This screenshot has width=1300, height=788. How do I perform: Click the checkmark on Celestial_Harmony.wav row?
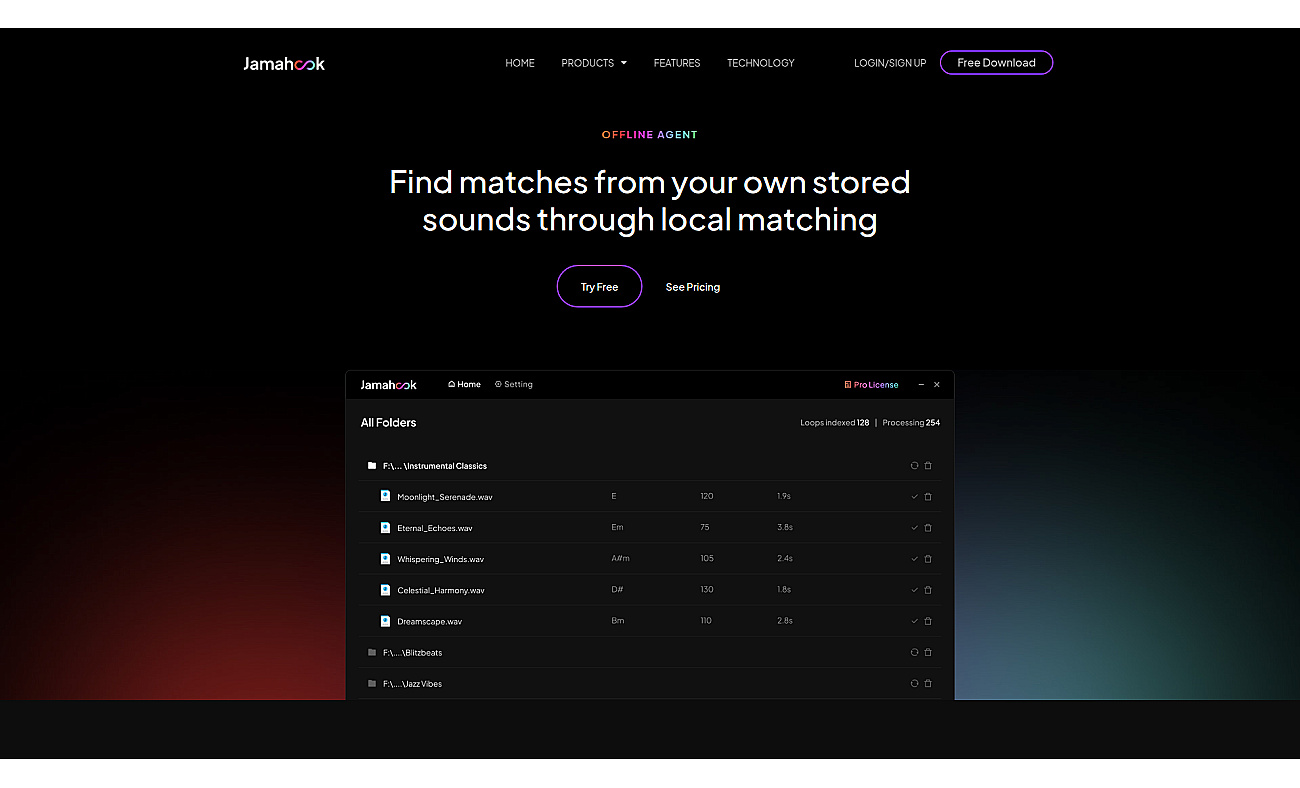(x=914, y=590)
